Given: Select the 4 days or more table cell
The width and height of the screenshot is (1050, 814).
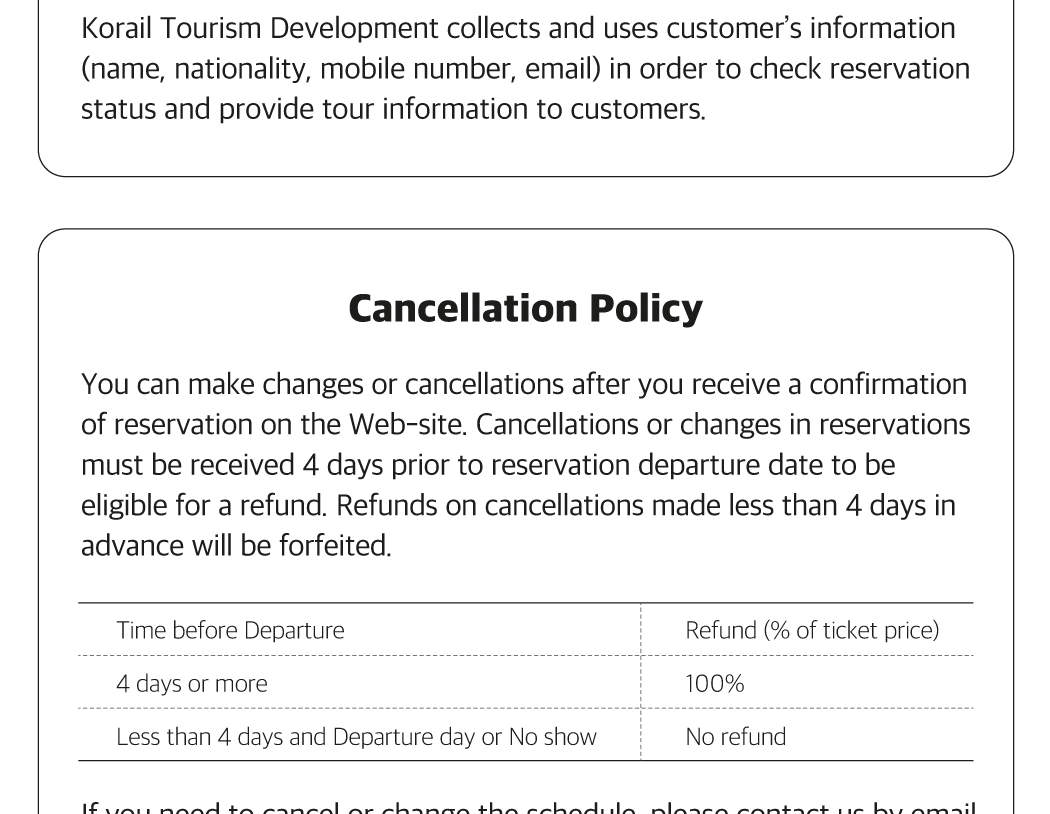Looking at the screenshot, I should click(192, 684).
